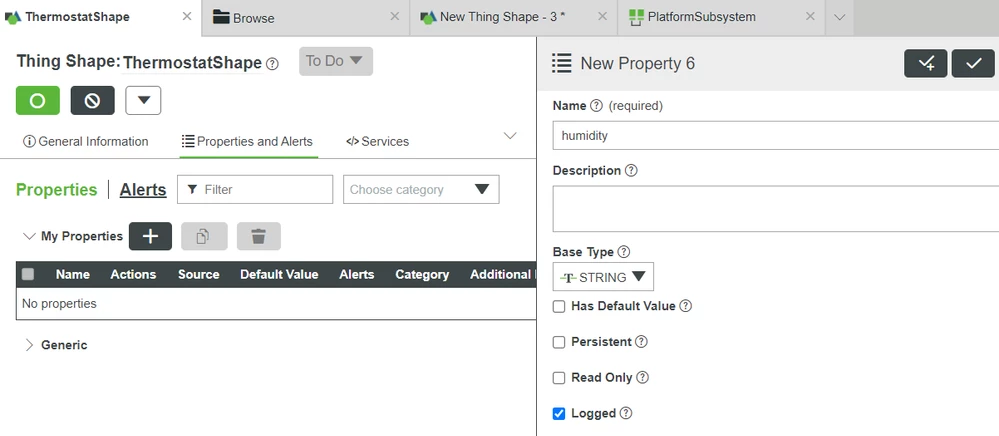Screen dimensions: 999x436
Task: Open the Choose category dropdown
Action: [x=421, y=189]
